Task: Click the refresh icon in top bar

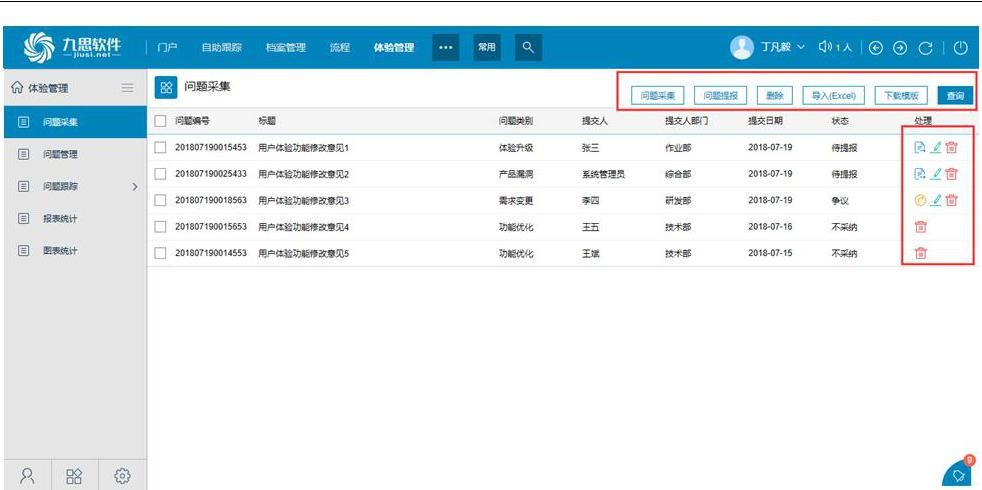Action: tap(925, 47)
